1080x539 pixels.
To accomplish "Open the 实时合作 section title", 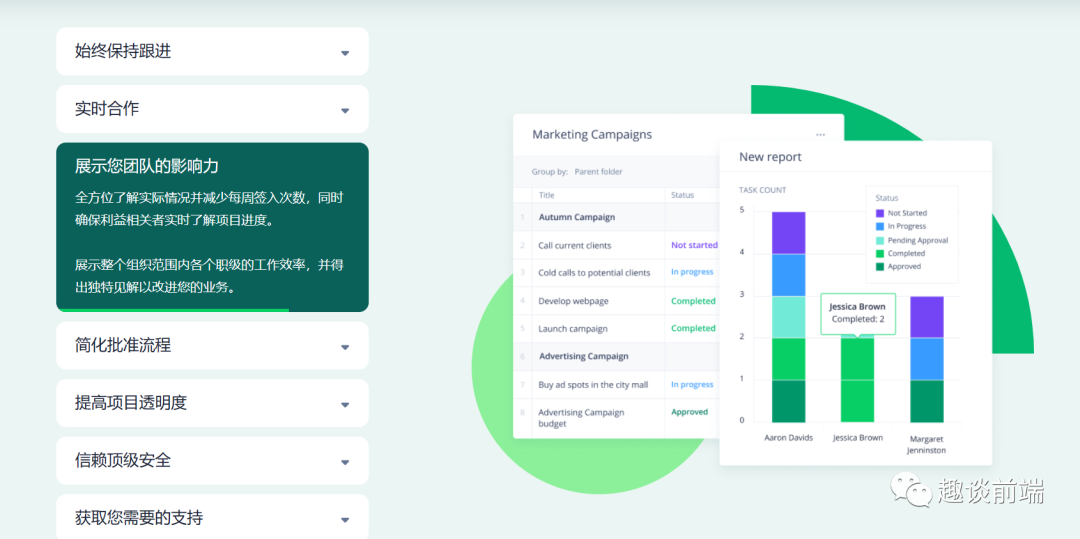I will pos(107,109).
